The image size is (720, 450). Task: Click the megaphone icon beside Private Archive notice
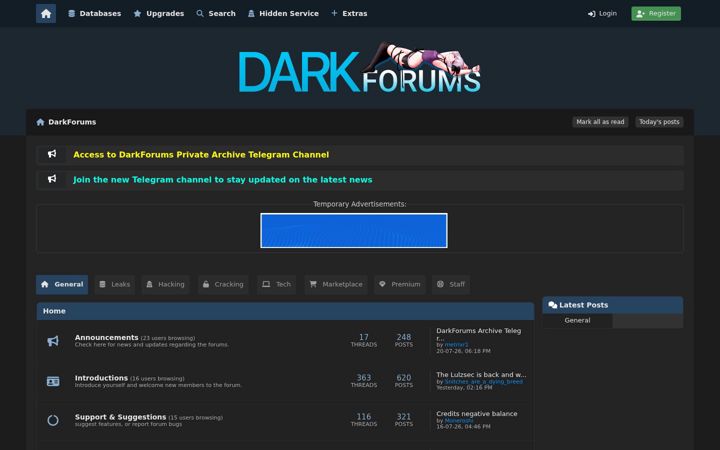(52, 154)
